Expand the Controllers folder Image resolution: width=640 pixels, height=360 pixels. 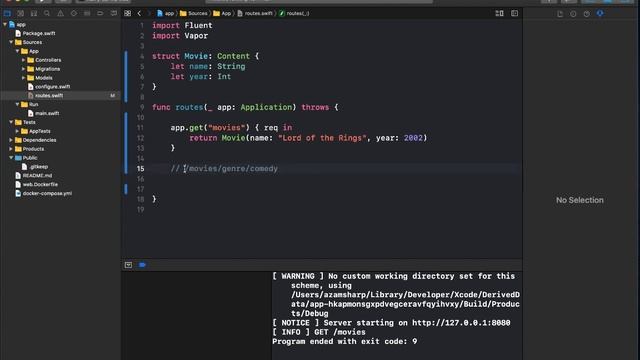coord(23,60)
